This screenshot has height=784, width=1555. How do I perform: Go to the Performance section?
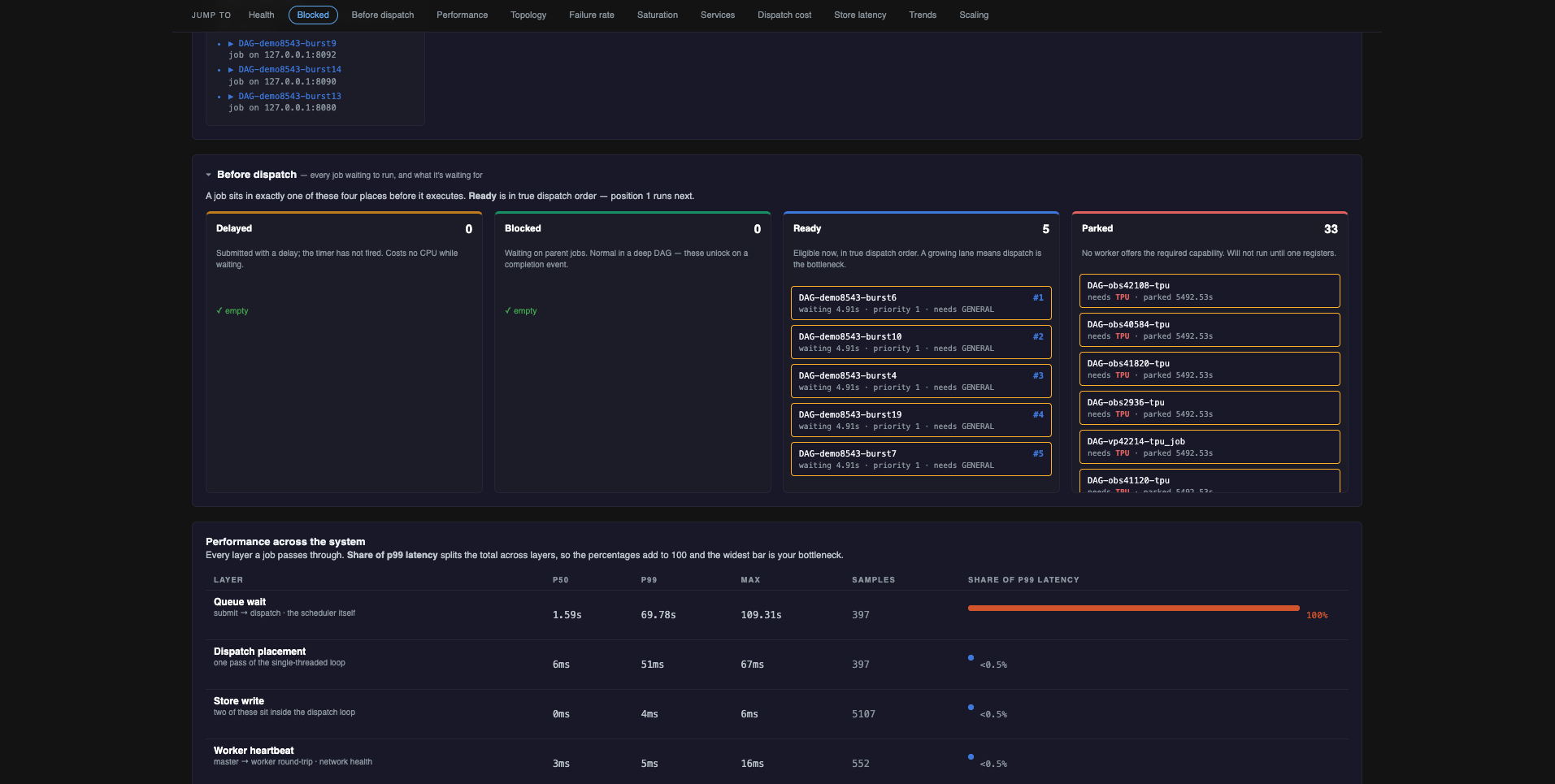(462, 15)
